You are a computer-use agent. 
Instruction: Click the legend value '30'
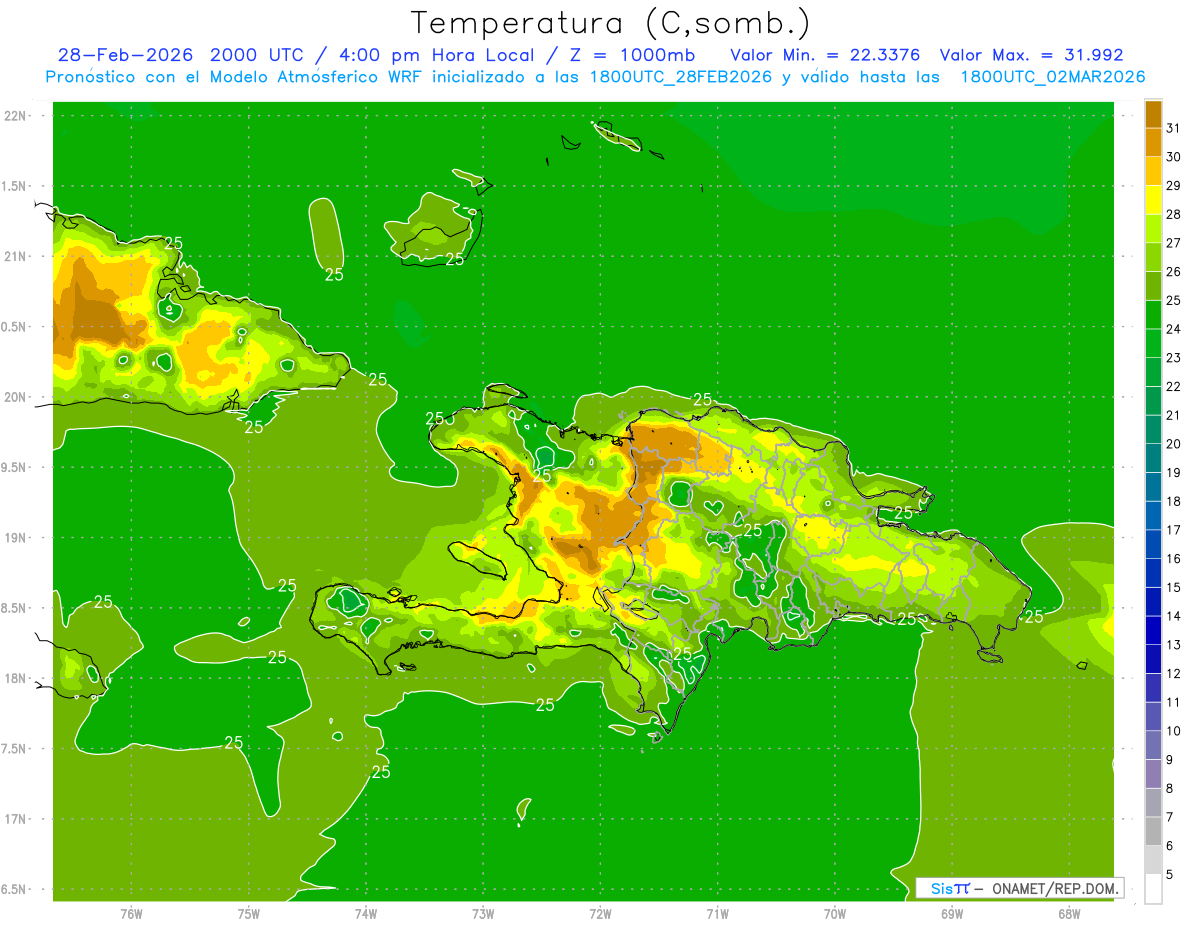coord(1174,157)
